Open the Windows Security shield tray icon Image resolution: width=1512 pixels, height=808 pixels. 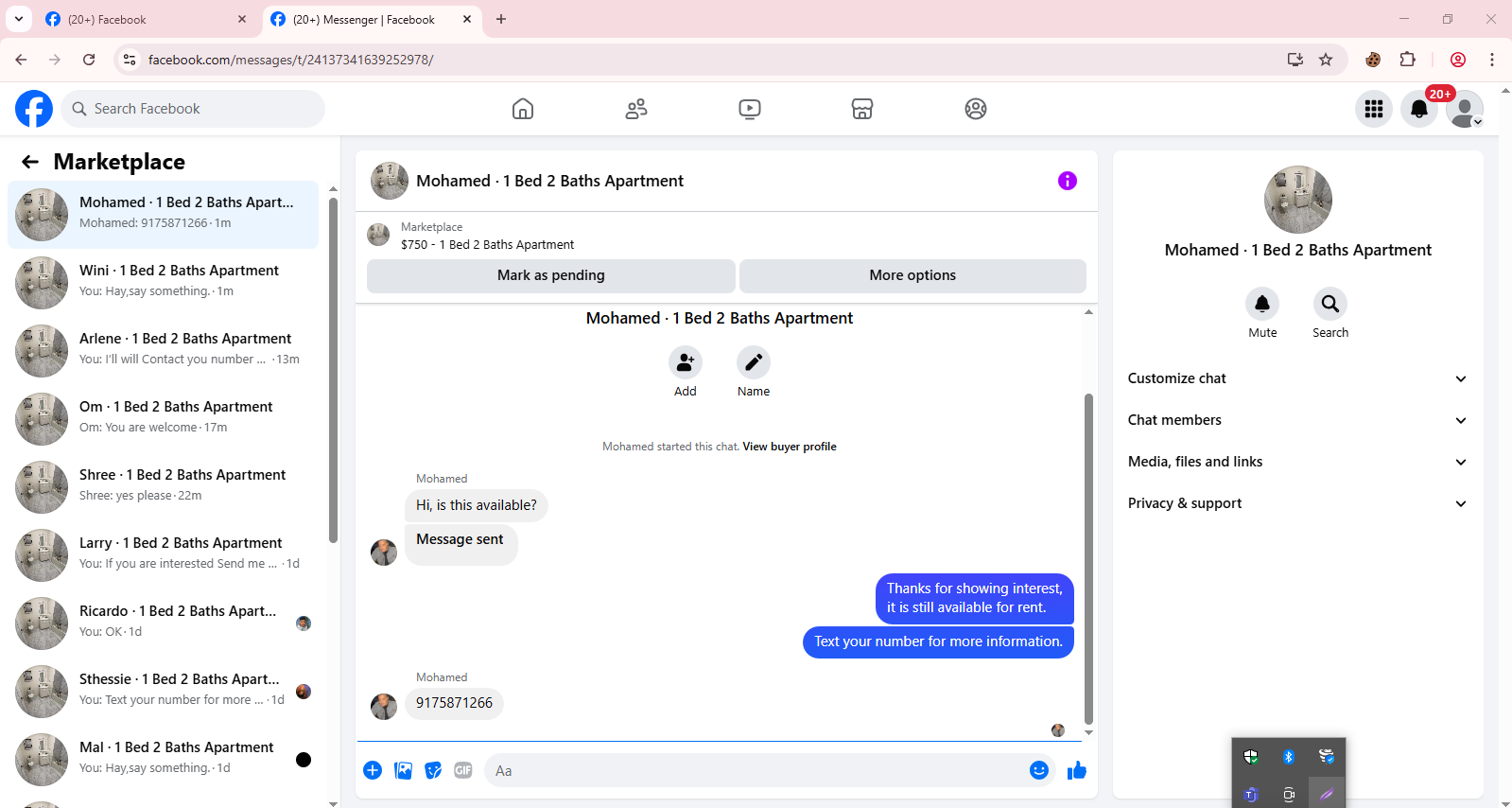[x=1251, y=757]
